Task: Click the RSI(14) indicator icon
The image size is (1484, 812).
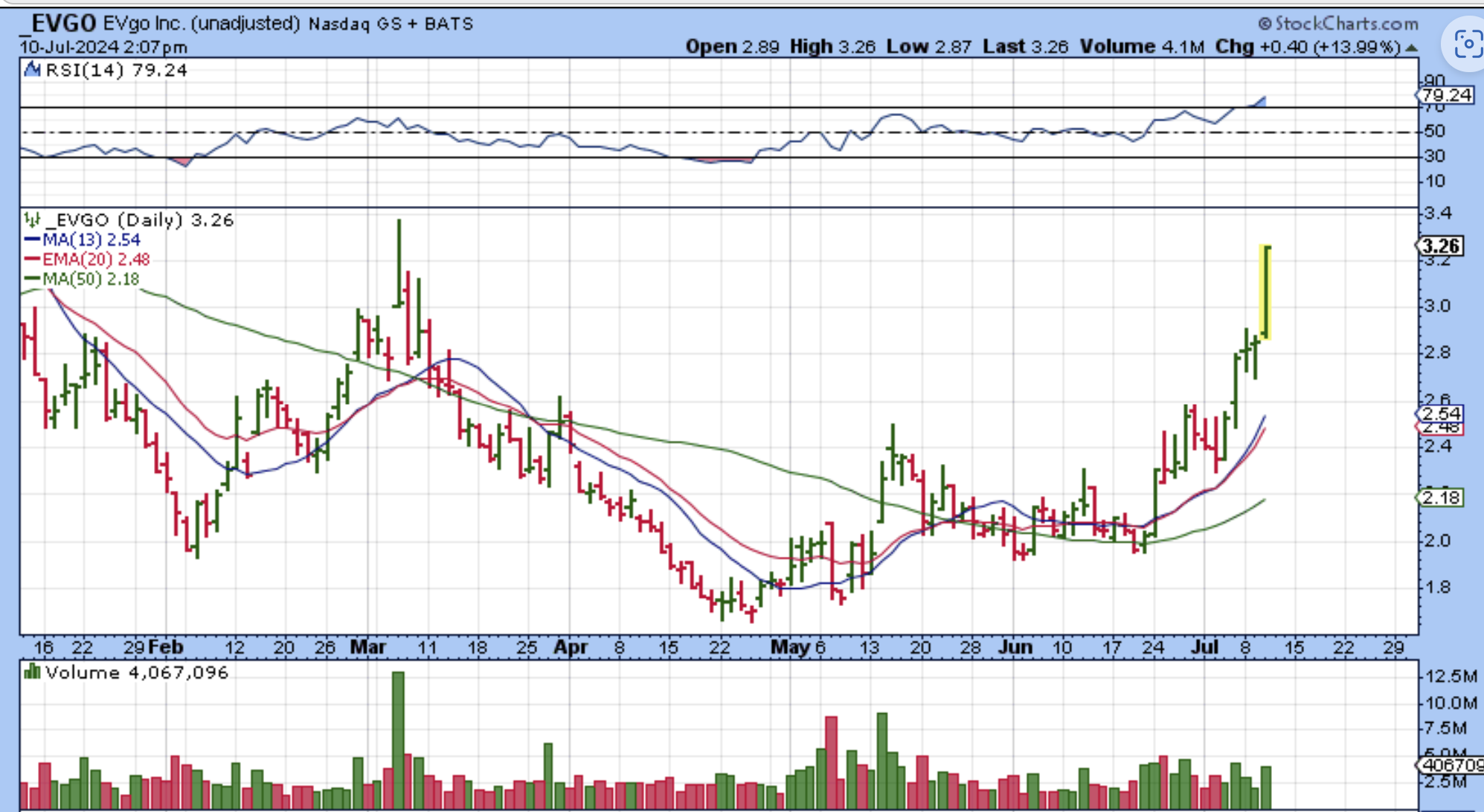Action: 32,70
